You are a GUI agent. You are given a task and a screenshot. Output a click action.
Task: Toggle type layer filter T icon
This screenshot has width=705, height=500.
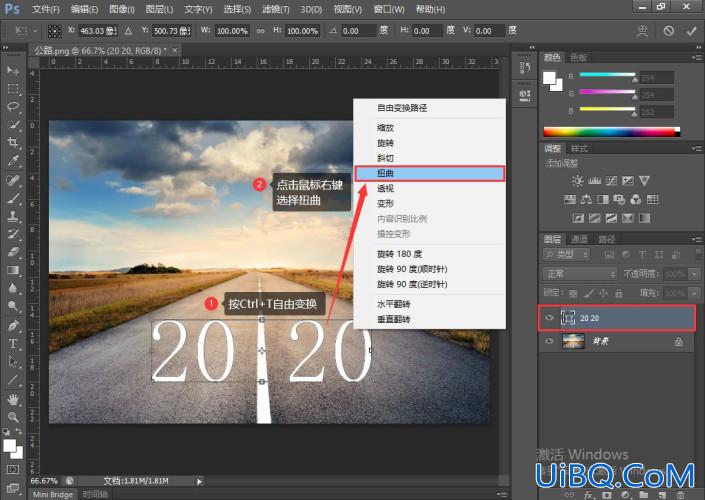click(x=642, y=254)
